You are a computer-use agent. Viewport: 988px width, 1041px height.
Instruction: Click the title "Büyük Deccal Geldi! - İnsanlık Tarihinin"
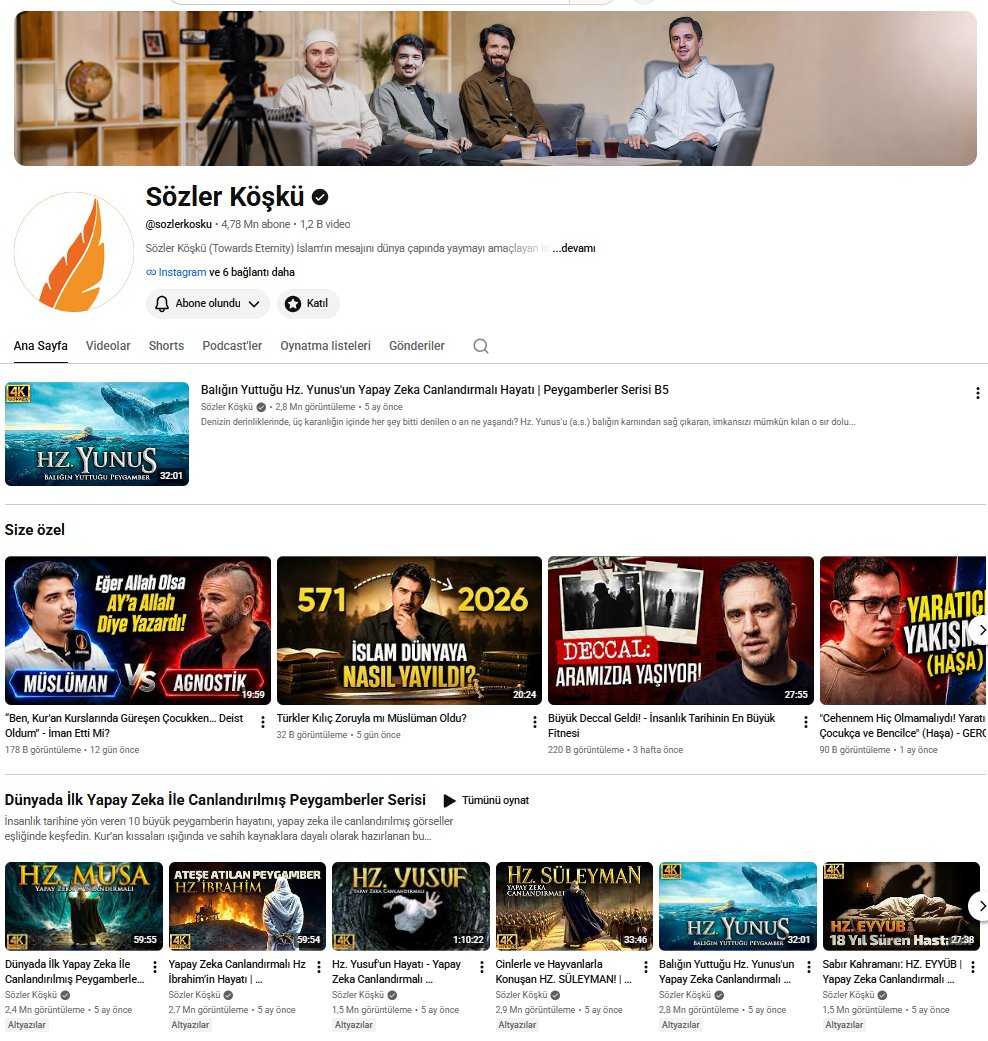pos(661,726)
